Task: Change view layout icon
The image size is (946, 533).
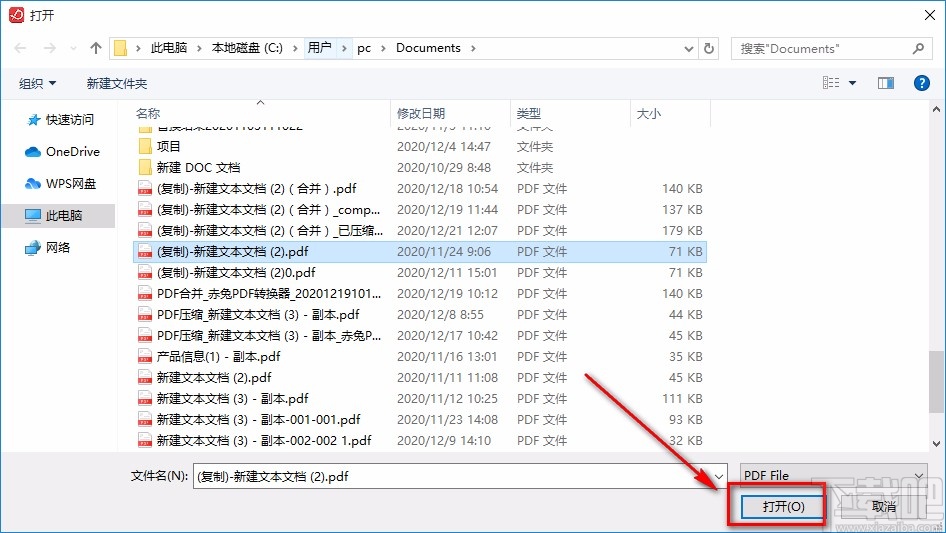Action: tap(831, 83)
